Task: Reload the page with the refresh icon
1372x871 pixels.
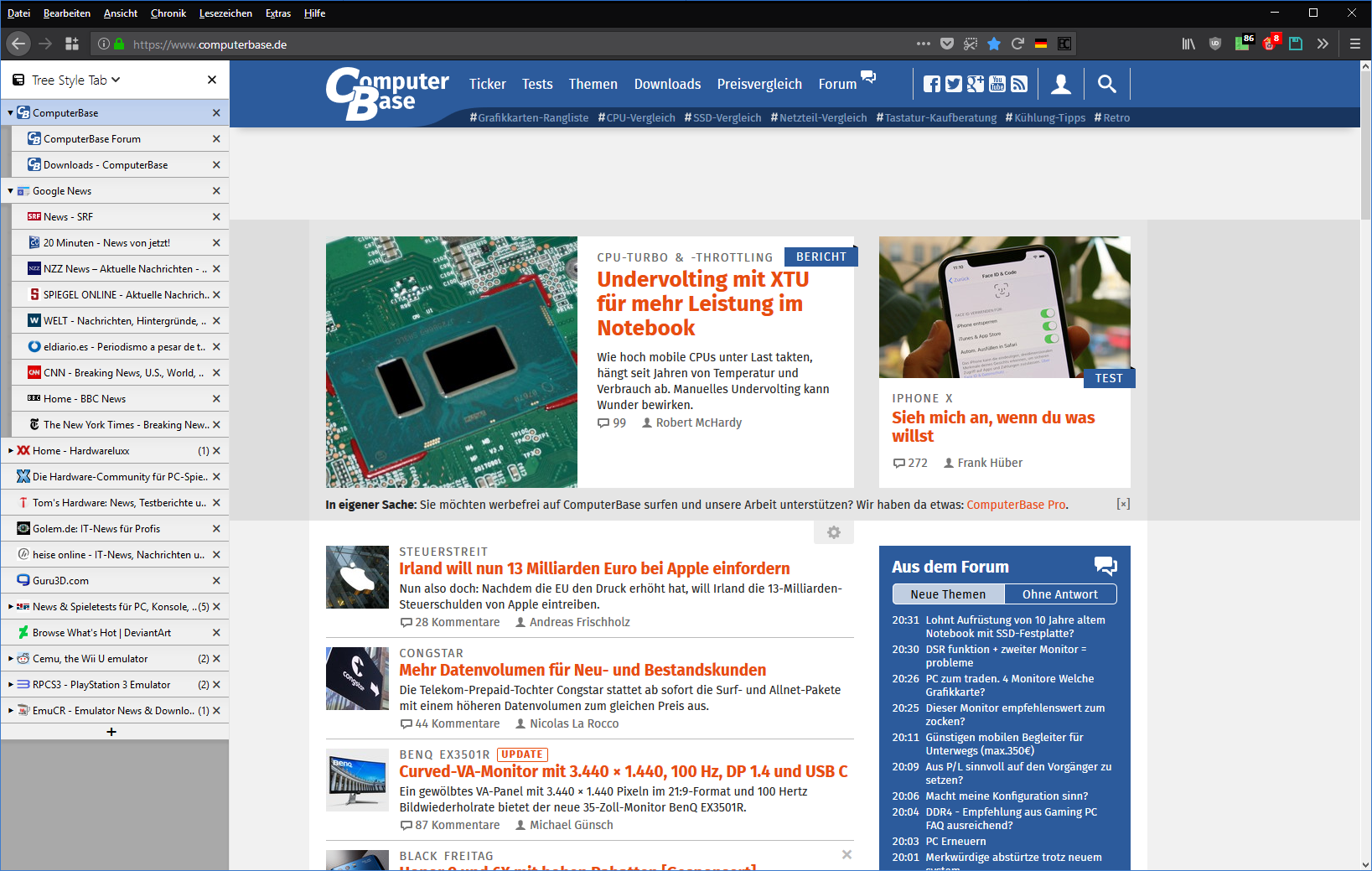Action: pos(1017,44)
